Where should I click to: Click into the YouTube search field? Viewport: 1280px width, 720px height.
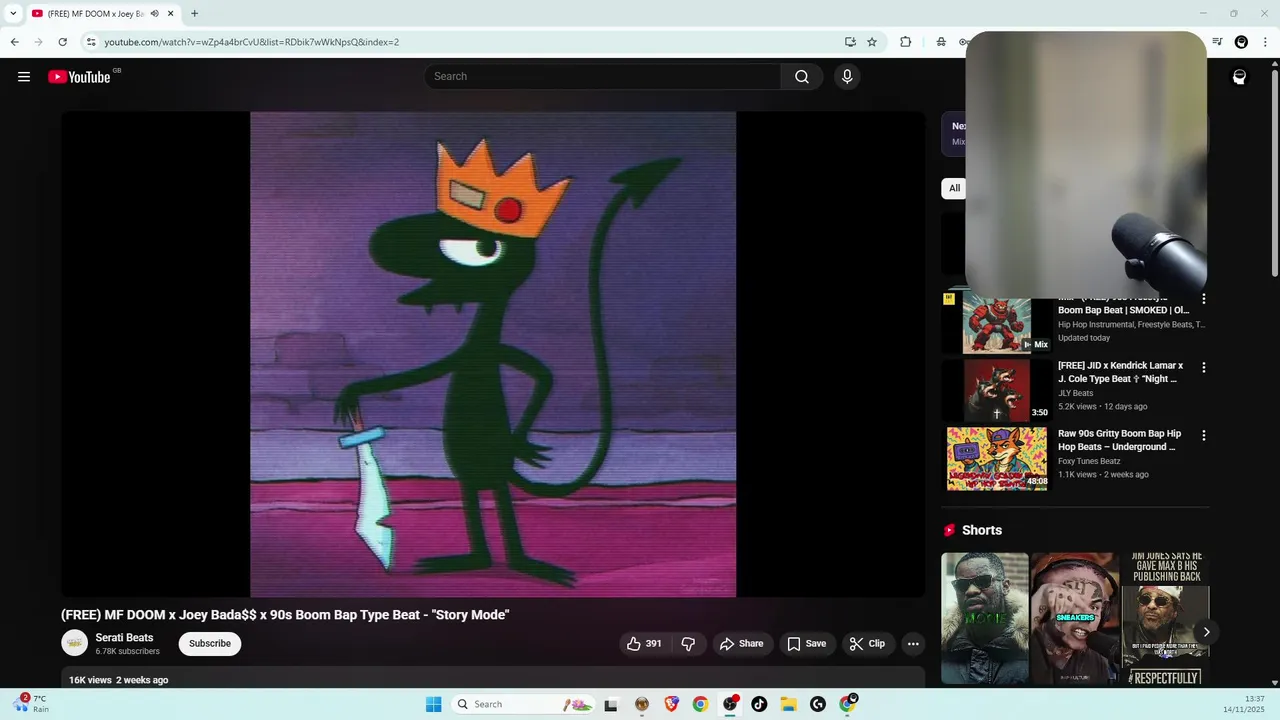coord(602,77)
